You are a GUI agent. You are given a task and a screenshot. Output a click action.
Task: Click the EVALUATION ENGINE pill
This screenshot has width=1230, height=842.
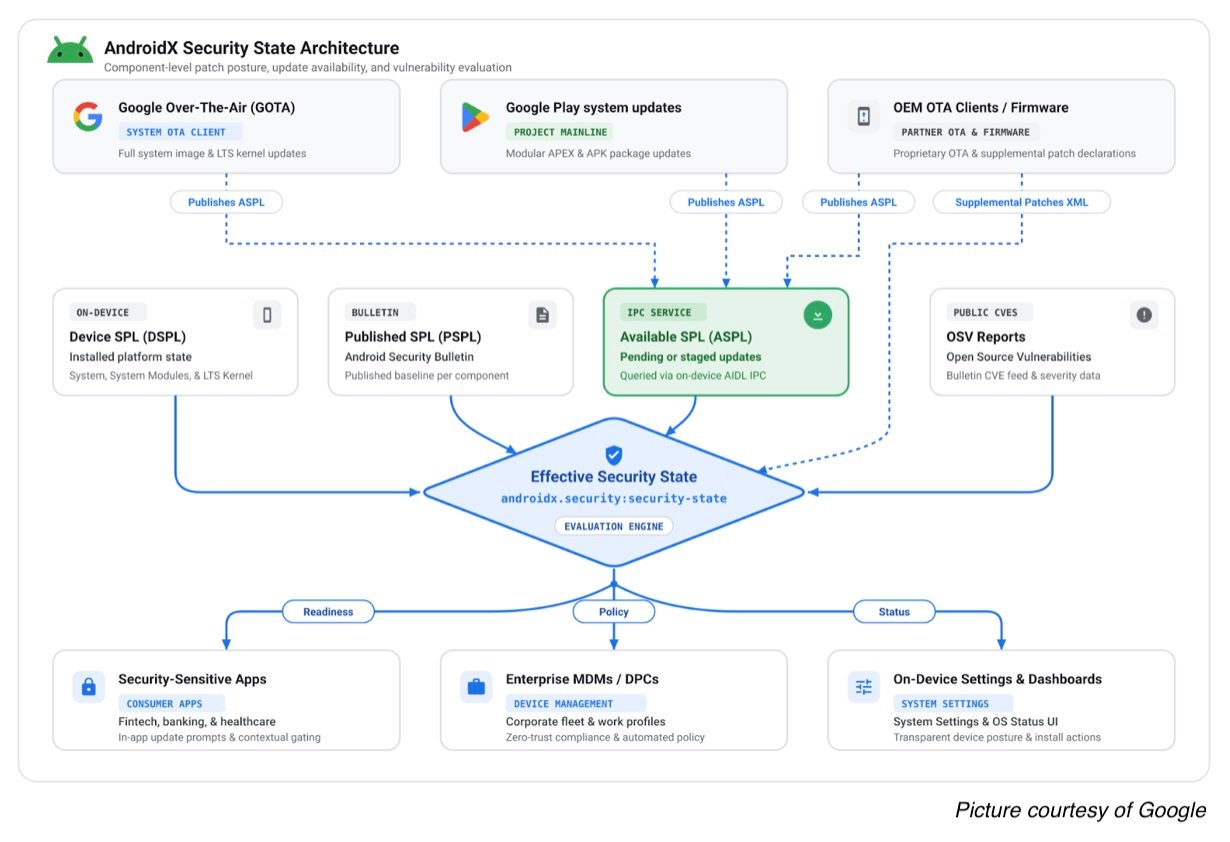coord(614,526)
